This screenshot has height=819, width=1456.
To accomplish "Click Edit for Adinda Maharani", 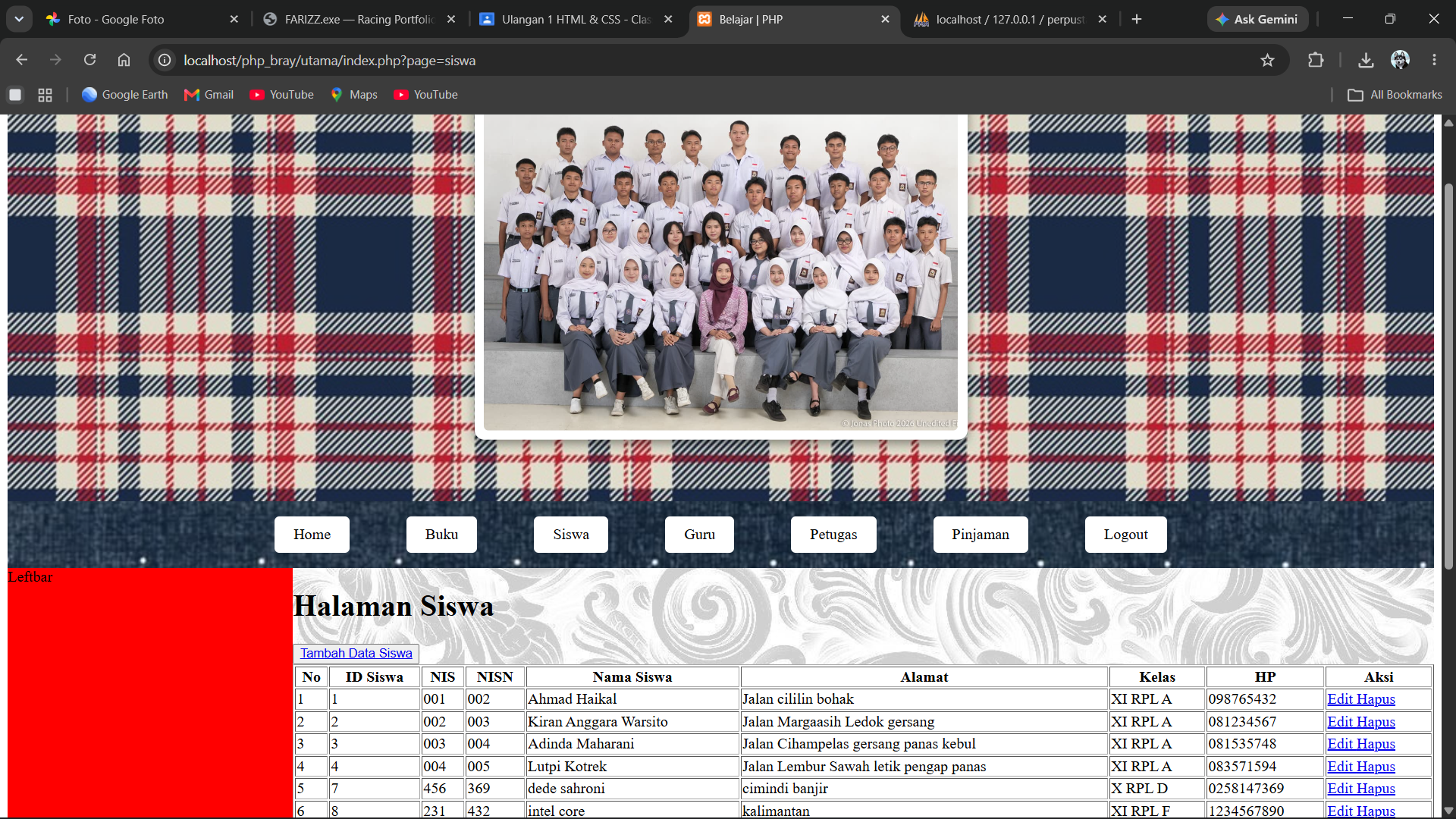I will click(x=1340, y=744).
